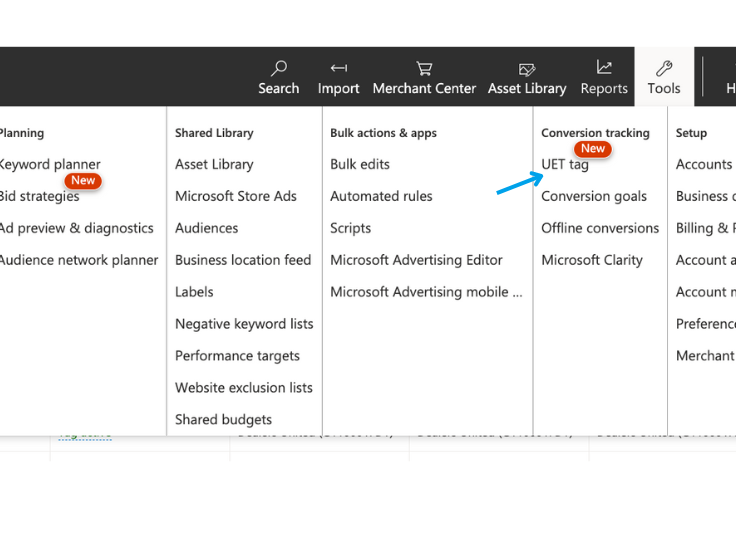Open Microsoft Store Ads
The image size is (736, 552).
pyautogui.click(x=236, y=196)
